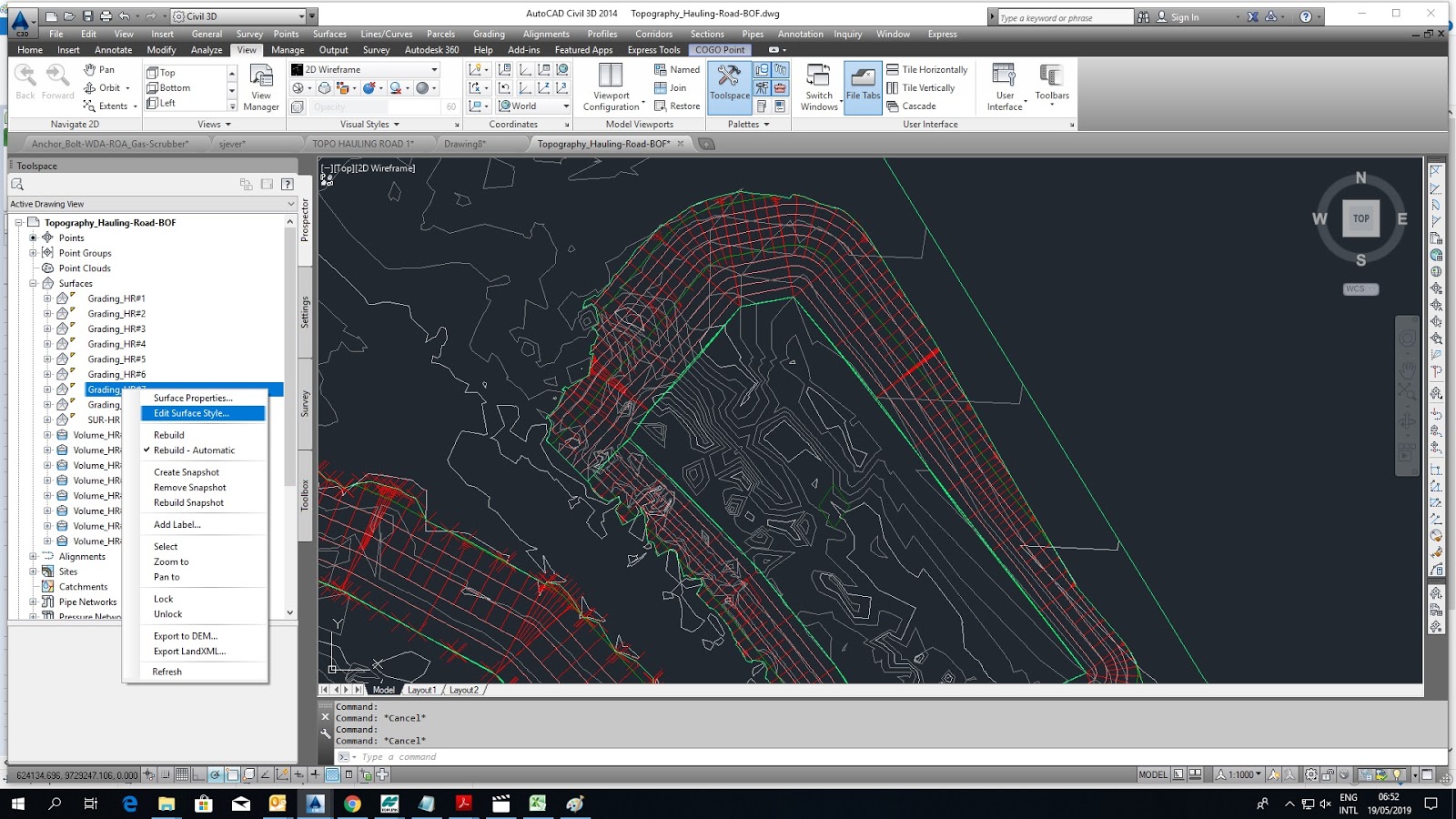Expand the Alignments tree node

click(x=33, y=556)
